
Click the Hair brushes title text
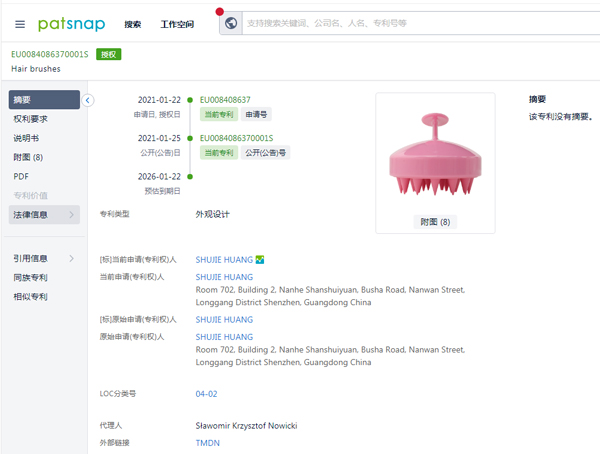pyautogui.click(x=36, y=69)
